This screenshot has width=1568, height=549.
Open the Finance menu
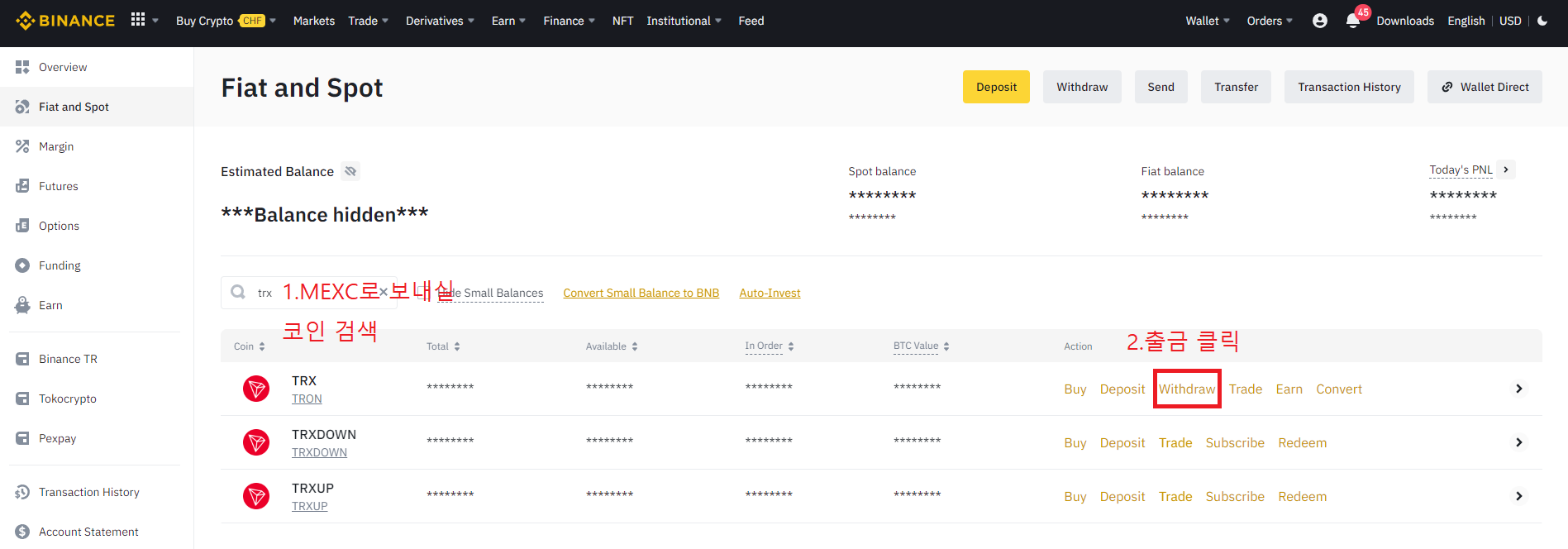(569, 21)
